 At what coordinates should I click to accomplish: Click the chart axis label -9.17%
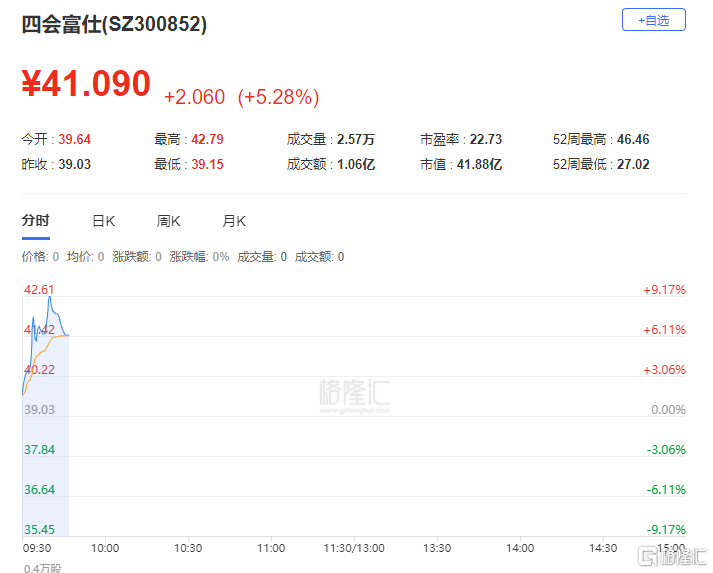pyautogui.click(x=666, y=530)
